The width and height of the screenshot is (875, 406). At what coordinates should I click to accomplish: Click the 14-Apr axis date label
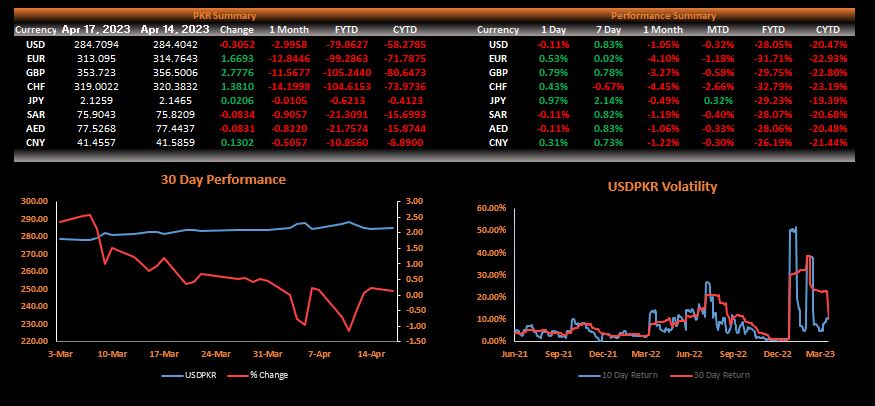tap(373, 354)
